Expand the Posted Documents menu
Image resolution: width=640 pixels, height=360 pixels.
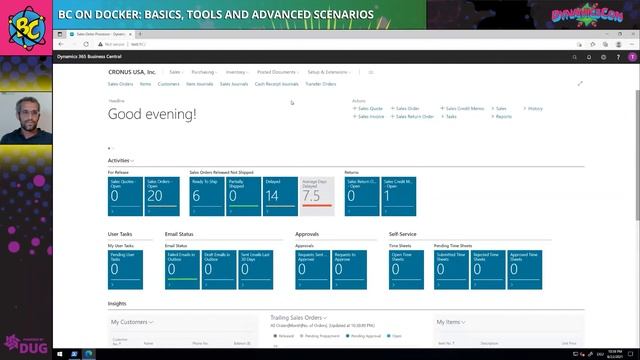pos(278,72)
